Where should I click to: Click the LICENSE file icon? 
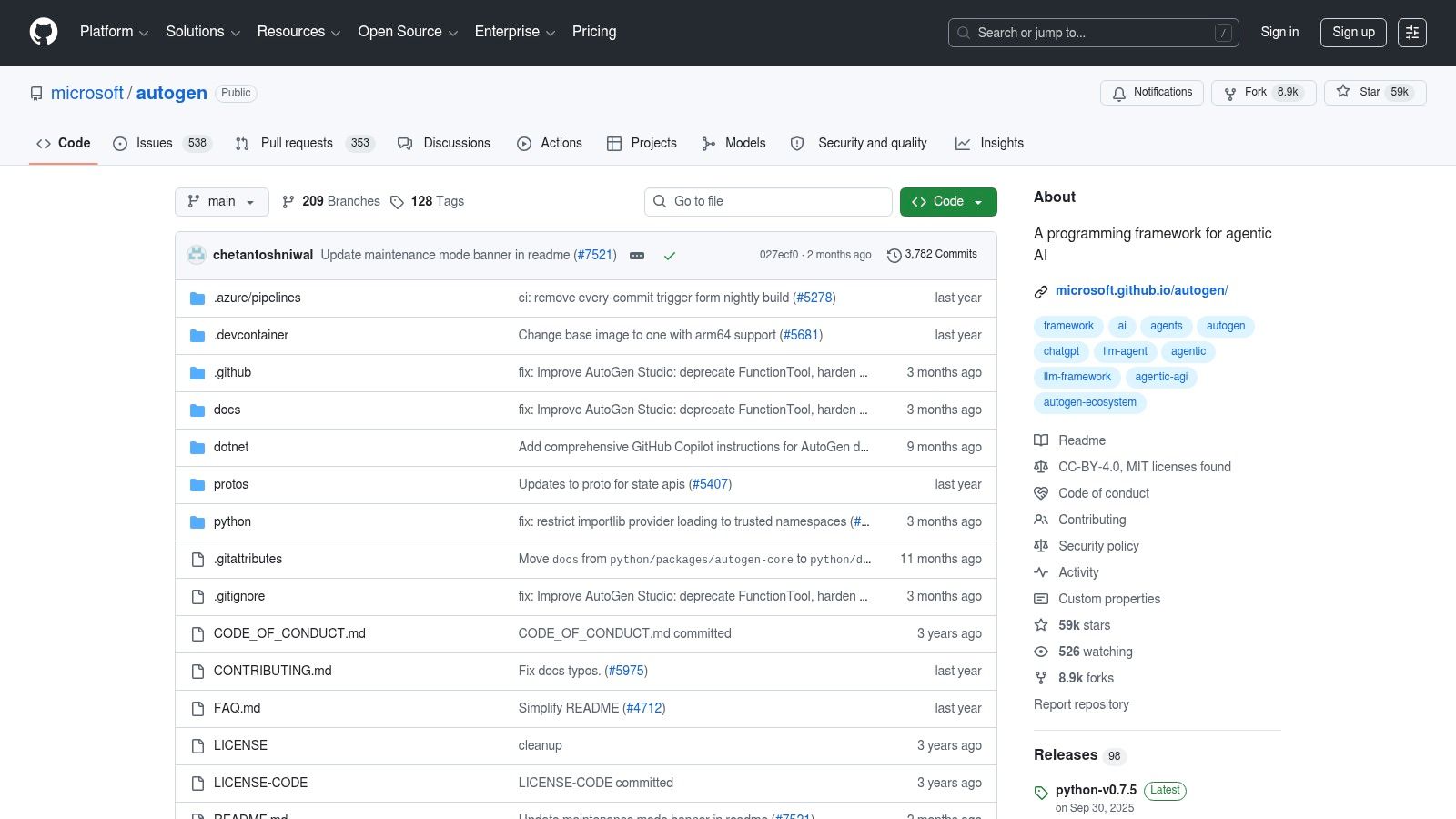click(x=197, y=746)
